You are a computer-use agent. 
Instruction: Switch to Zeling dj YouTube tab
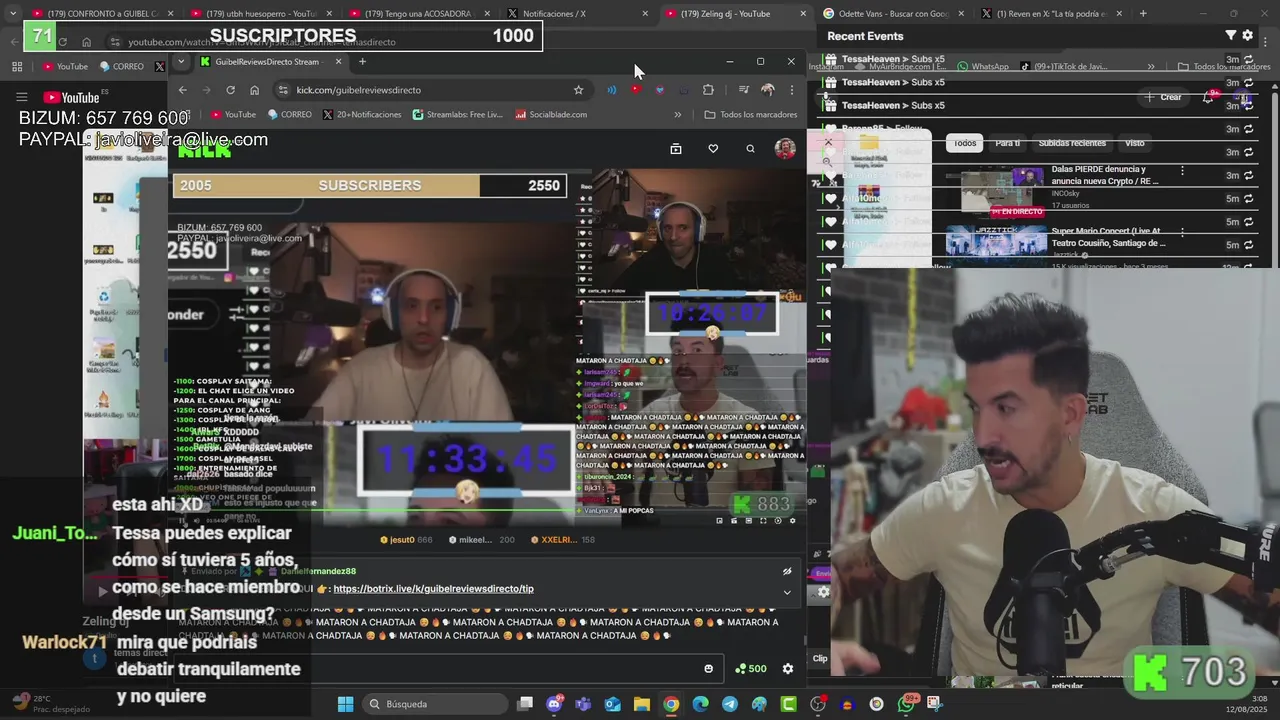point(736,14)
